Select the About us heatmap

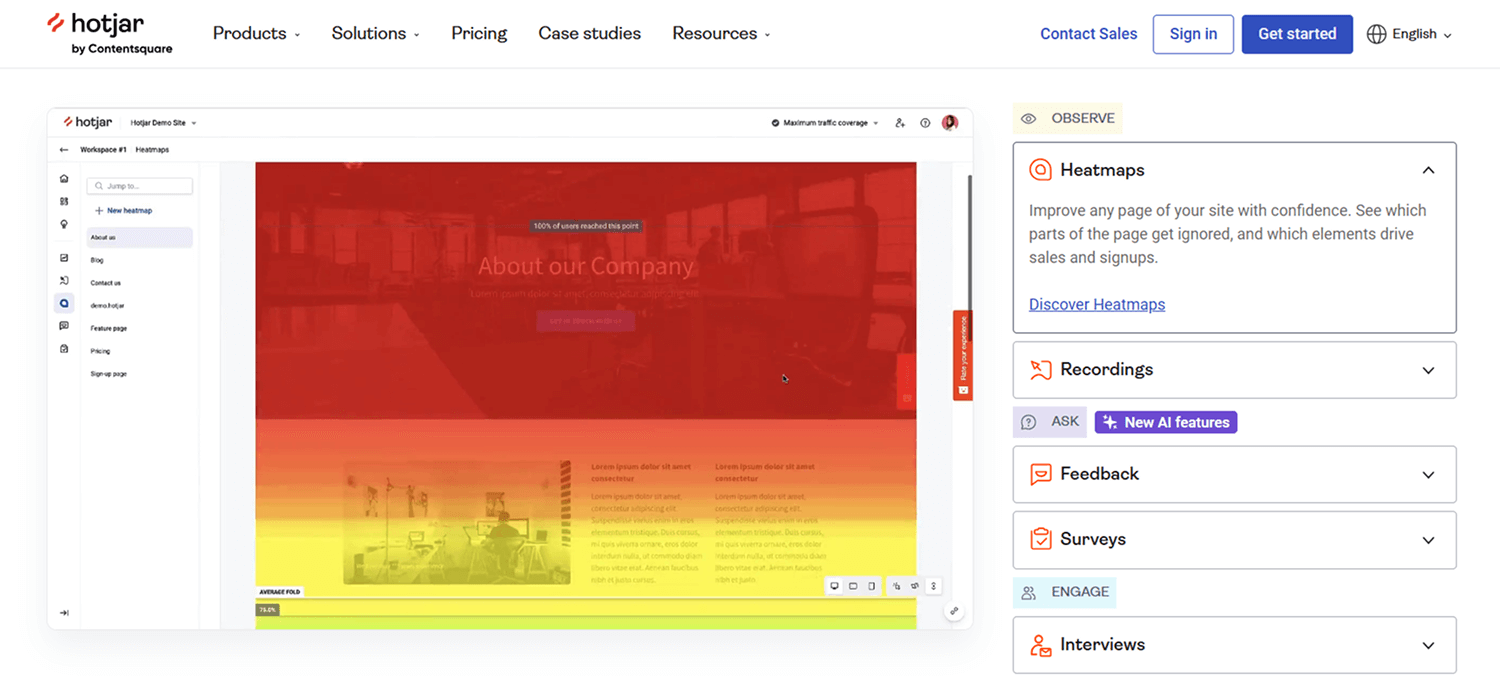[140, 238]
